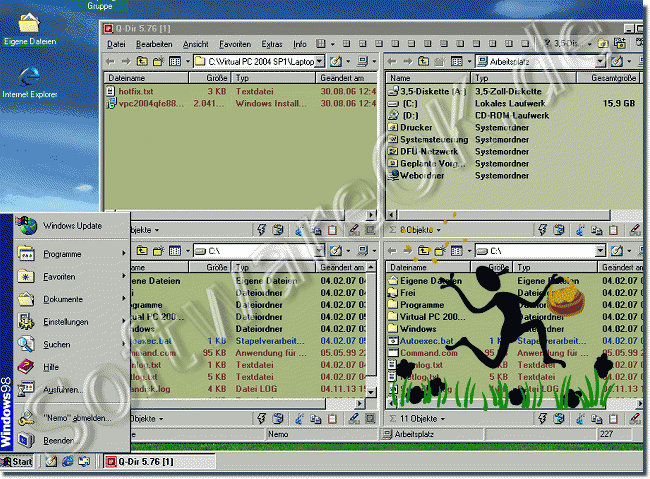Click the globe icon in the bottom-left status bar
The image size is (650, 479).
[x=278, y=419]
